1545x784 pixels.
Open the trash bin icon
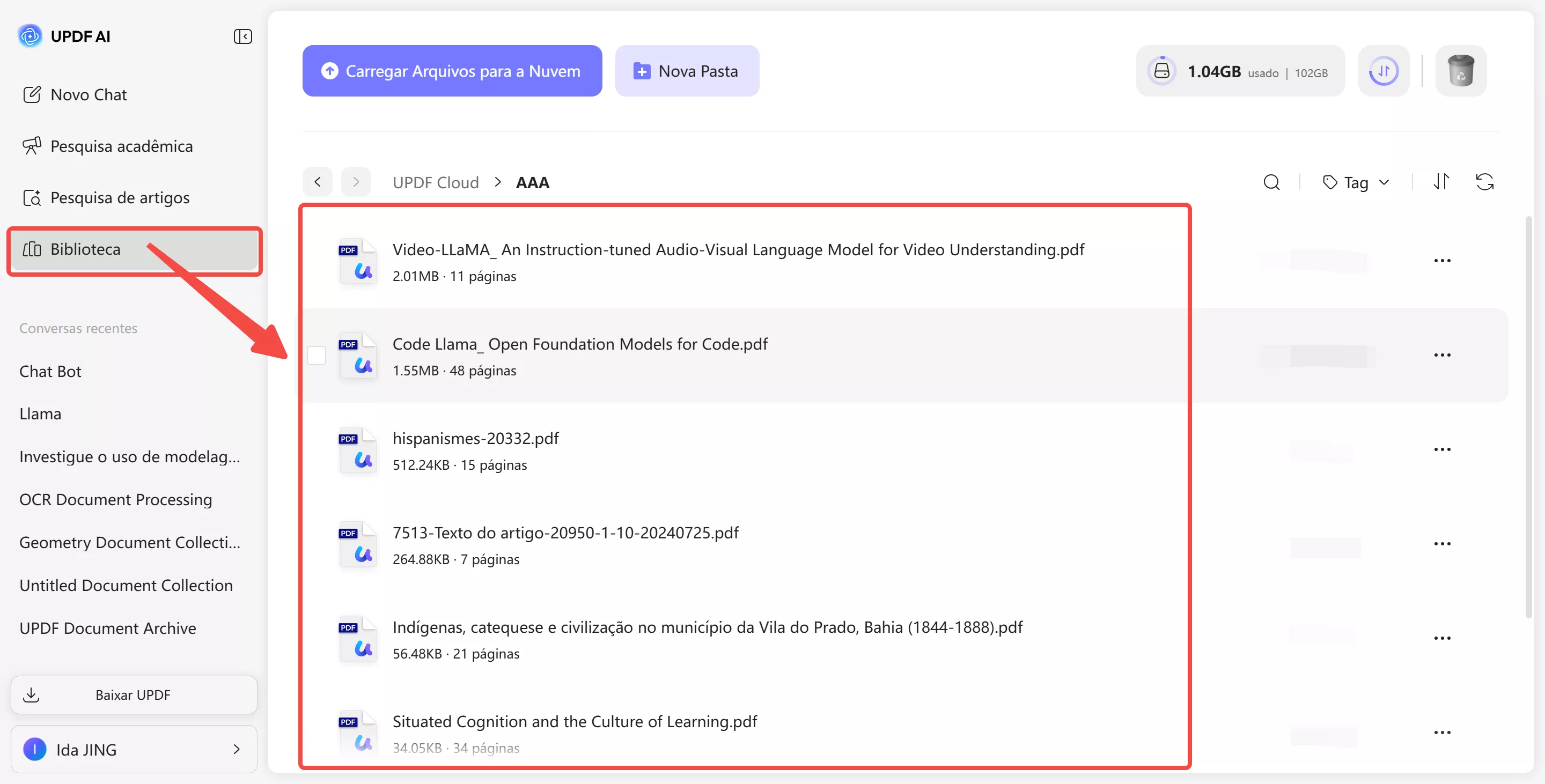[1460, 71]
